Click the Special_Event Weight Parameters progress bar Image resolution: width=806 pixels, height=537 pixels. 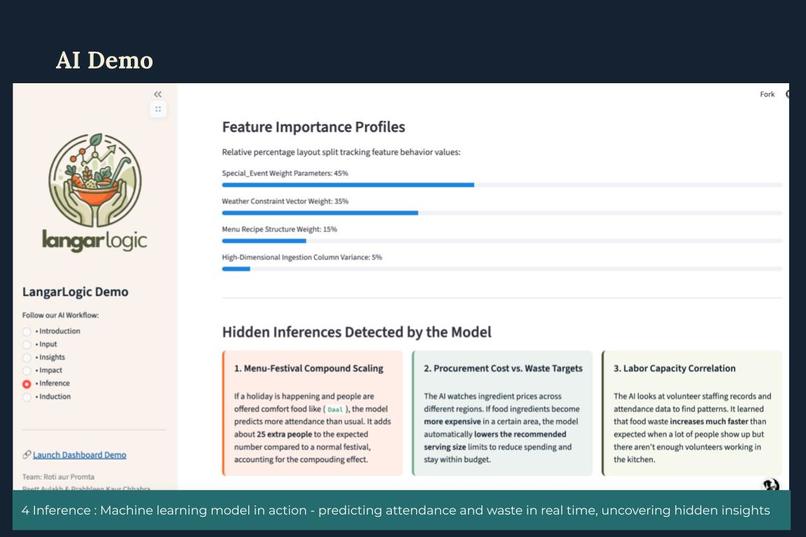click(502, 184)
